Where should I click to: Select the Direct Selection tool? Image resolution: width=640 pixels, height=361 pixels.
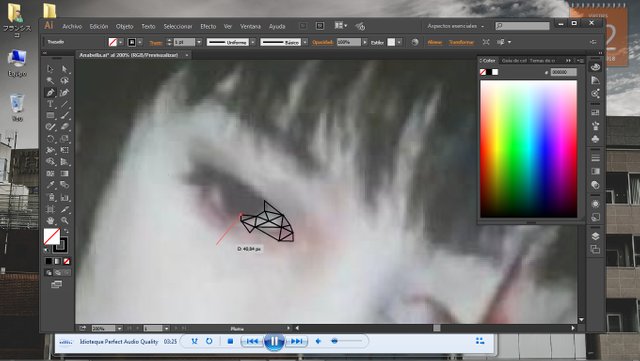point(64,69)
